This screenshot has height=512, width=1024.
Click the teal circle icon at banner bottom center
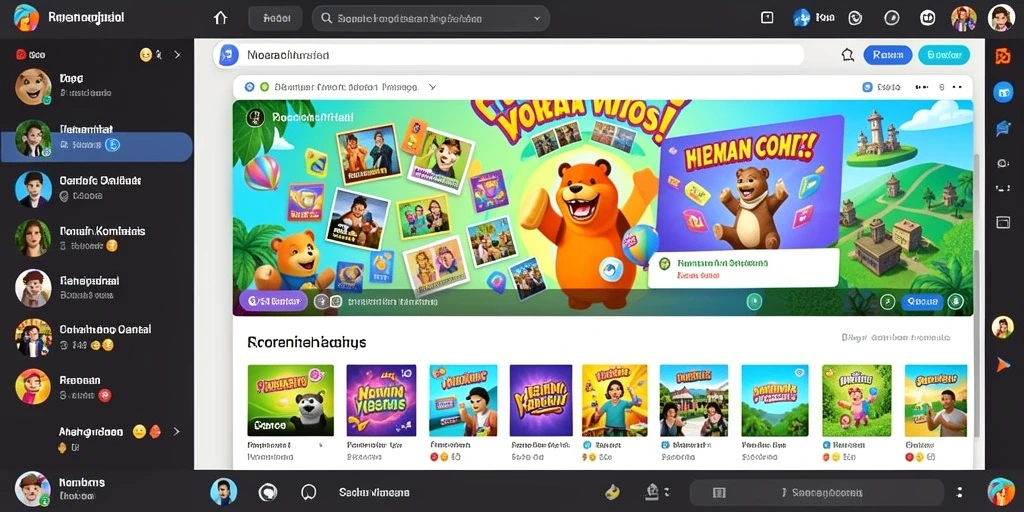[x=754, y=301]
